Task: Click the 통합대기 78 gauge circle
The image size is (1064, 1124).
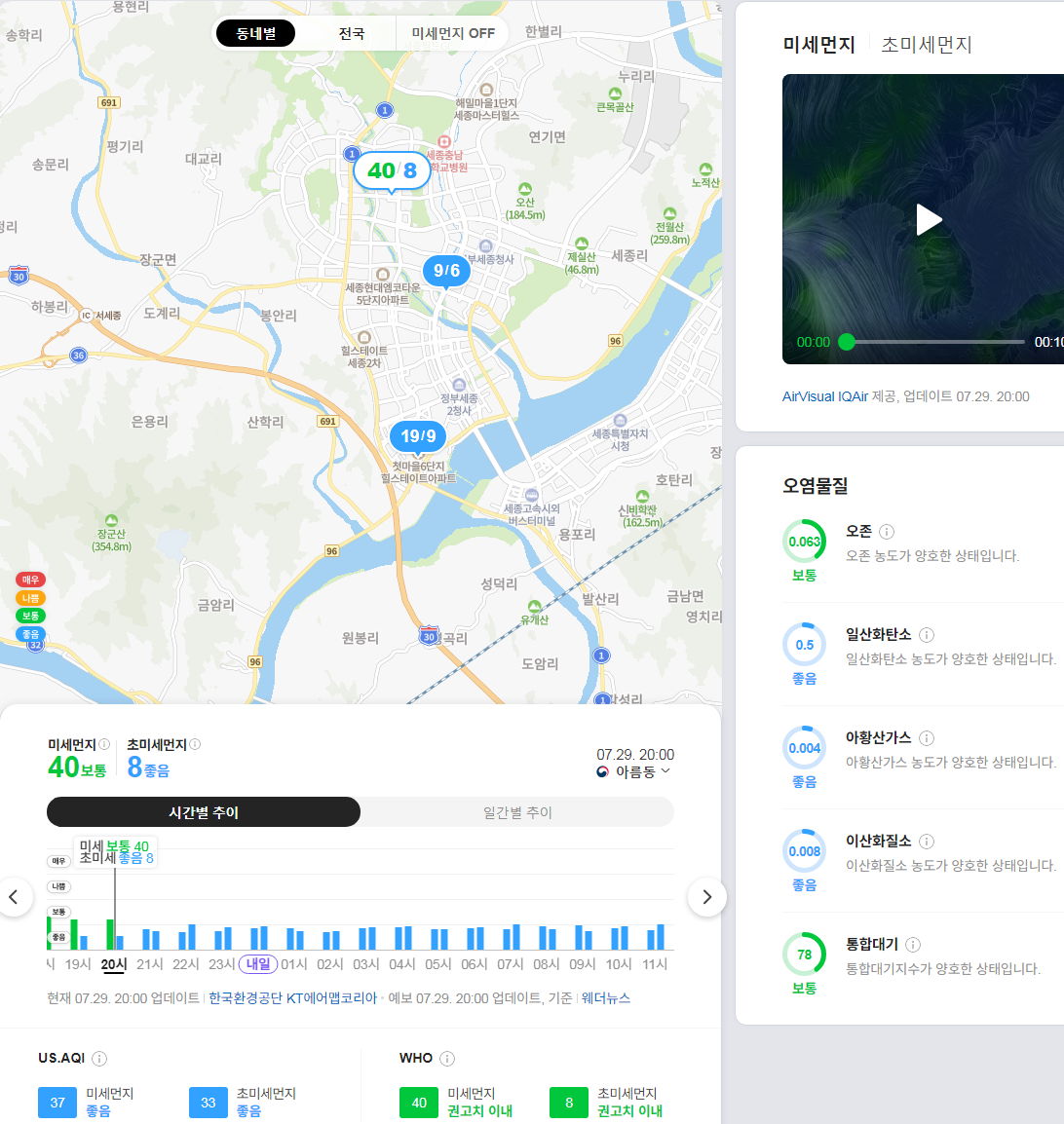Action: [x=804, y=955]
